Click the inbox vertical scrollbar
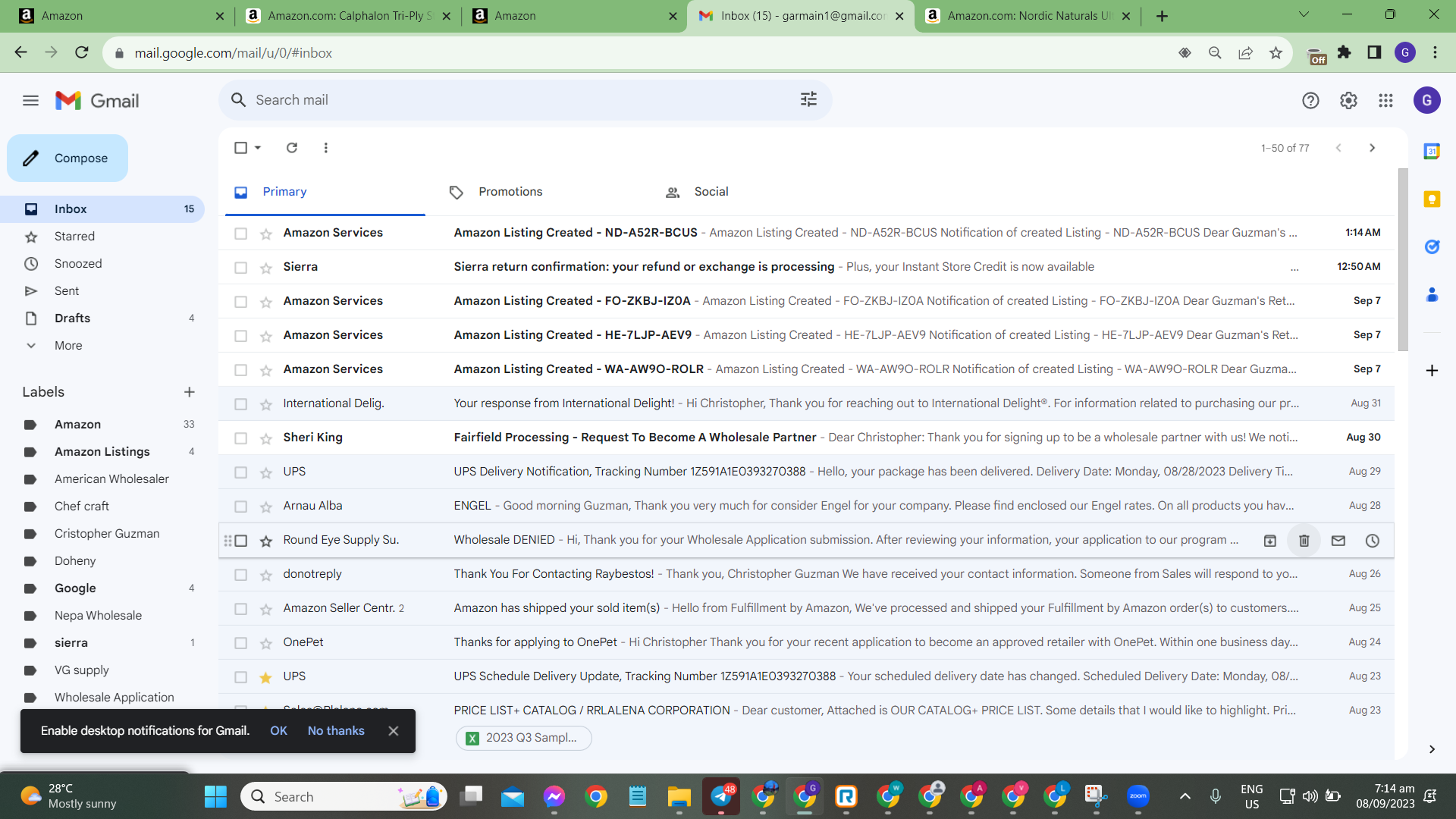 [1403, 260]
